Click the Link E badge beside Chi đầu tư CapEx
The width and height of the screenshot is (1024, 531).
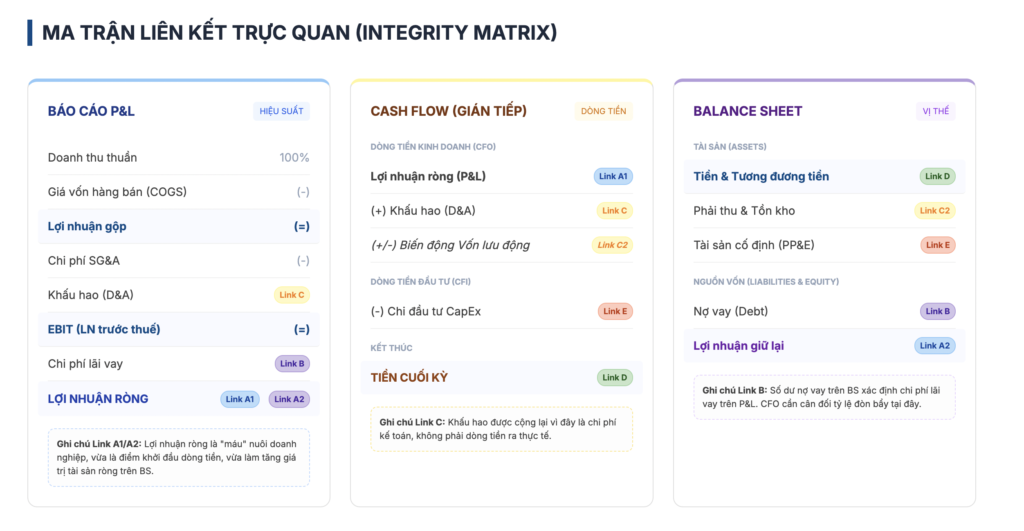coord(615,311)
